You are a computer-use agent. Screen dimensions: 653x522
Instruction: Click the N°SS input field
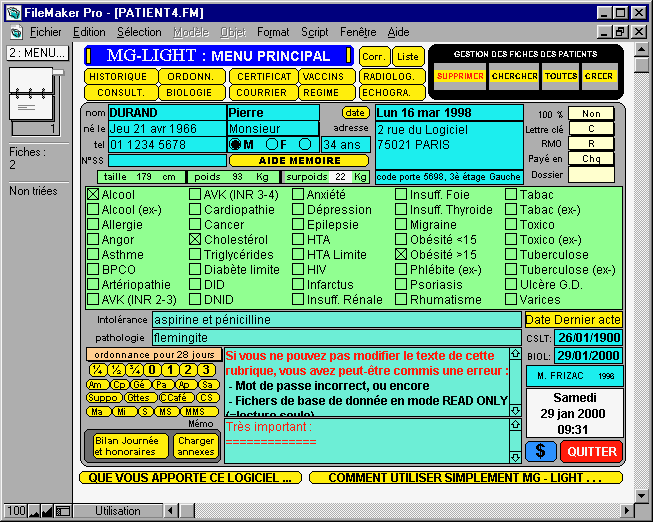click(167, 160)
